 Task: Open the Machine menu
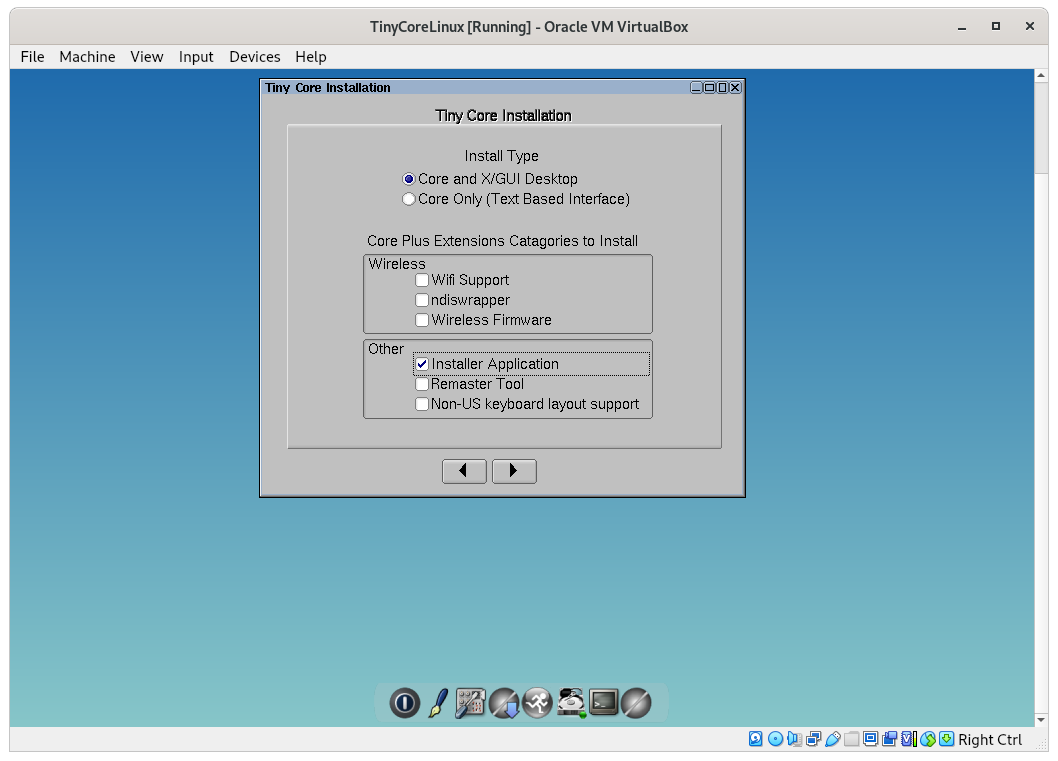click(x=87, y=57)
